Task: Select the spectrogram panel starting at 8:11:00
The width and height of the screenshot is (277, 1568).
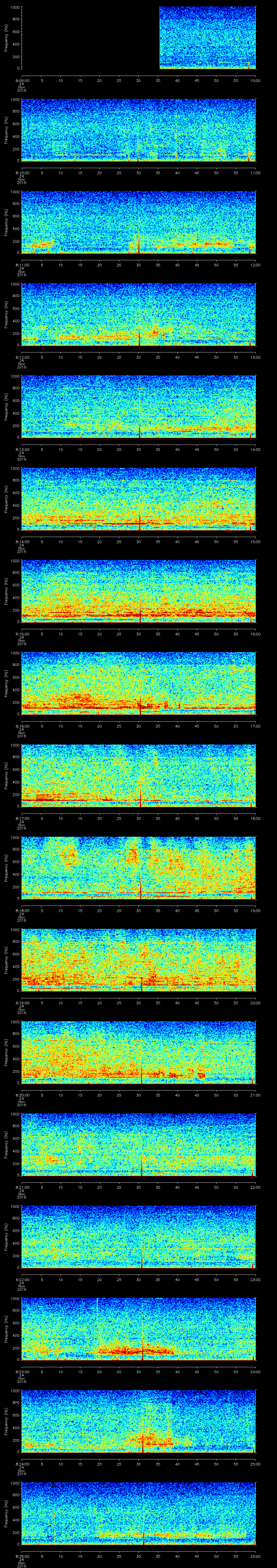Action: [139, 222]
